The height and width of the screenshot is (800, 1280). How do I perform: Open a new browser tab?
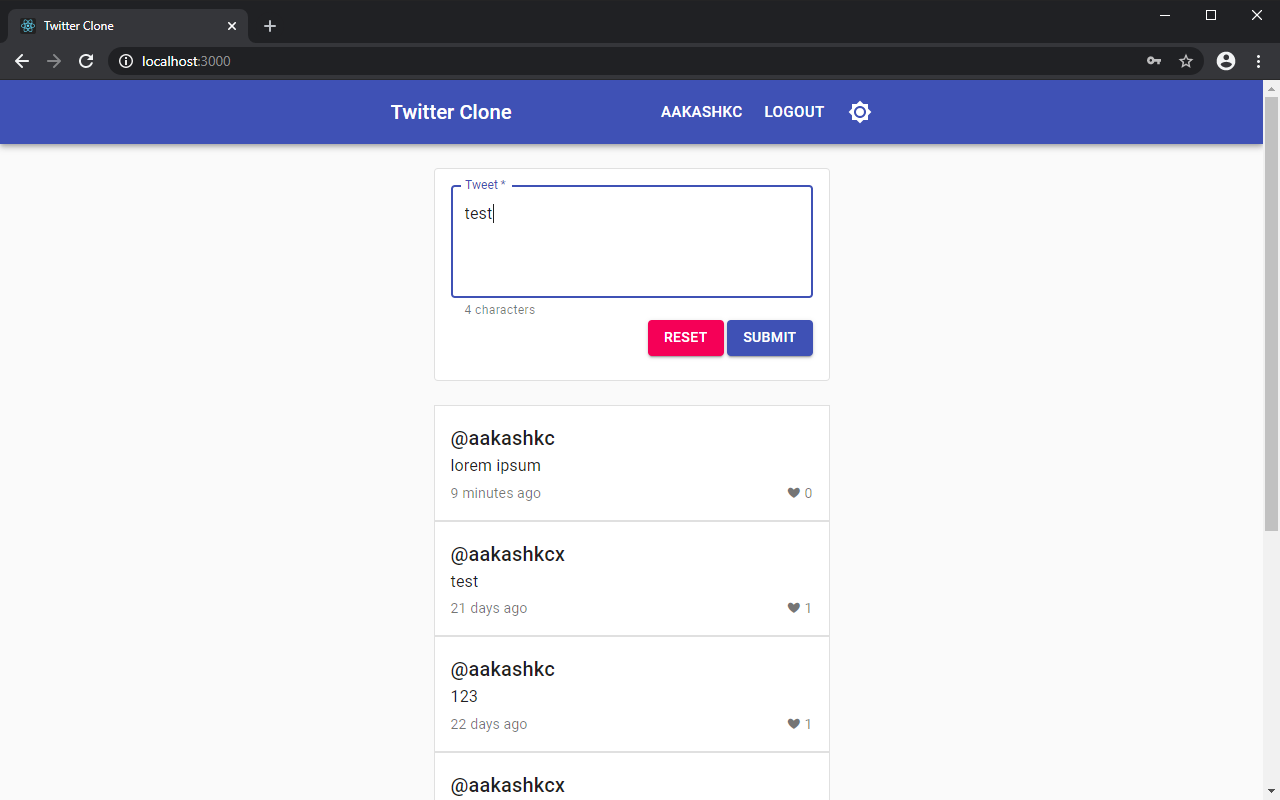click(x=270, y=26)
